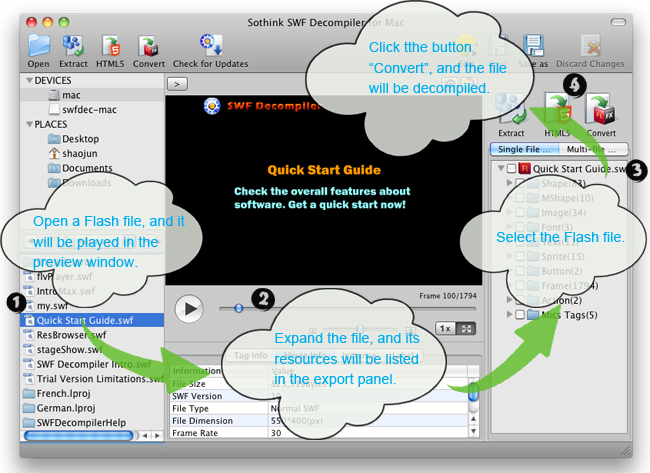Check the Mics Tags(5) checkbox
Viewport: 650px width, 473px height.
[x=520, y=315]
